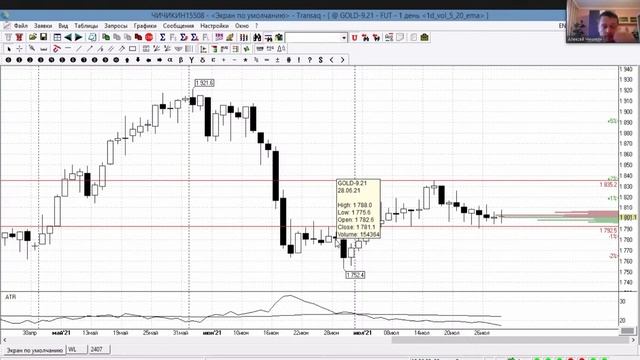
Task: Open the Окно menu
Action: click(x=242, y=26)
